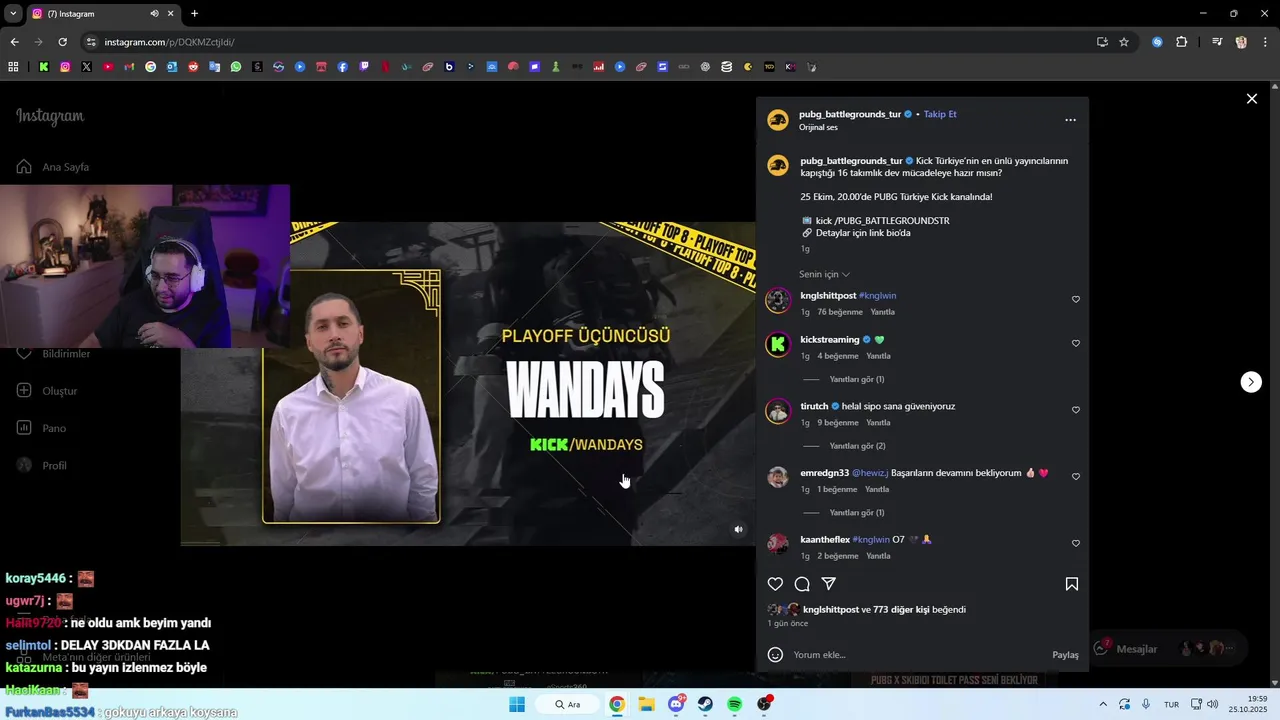
Task: Open Steam from taskbar
Action: pyautogui.click(x=705, y=704)
